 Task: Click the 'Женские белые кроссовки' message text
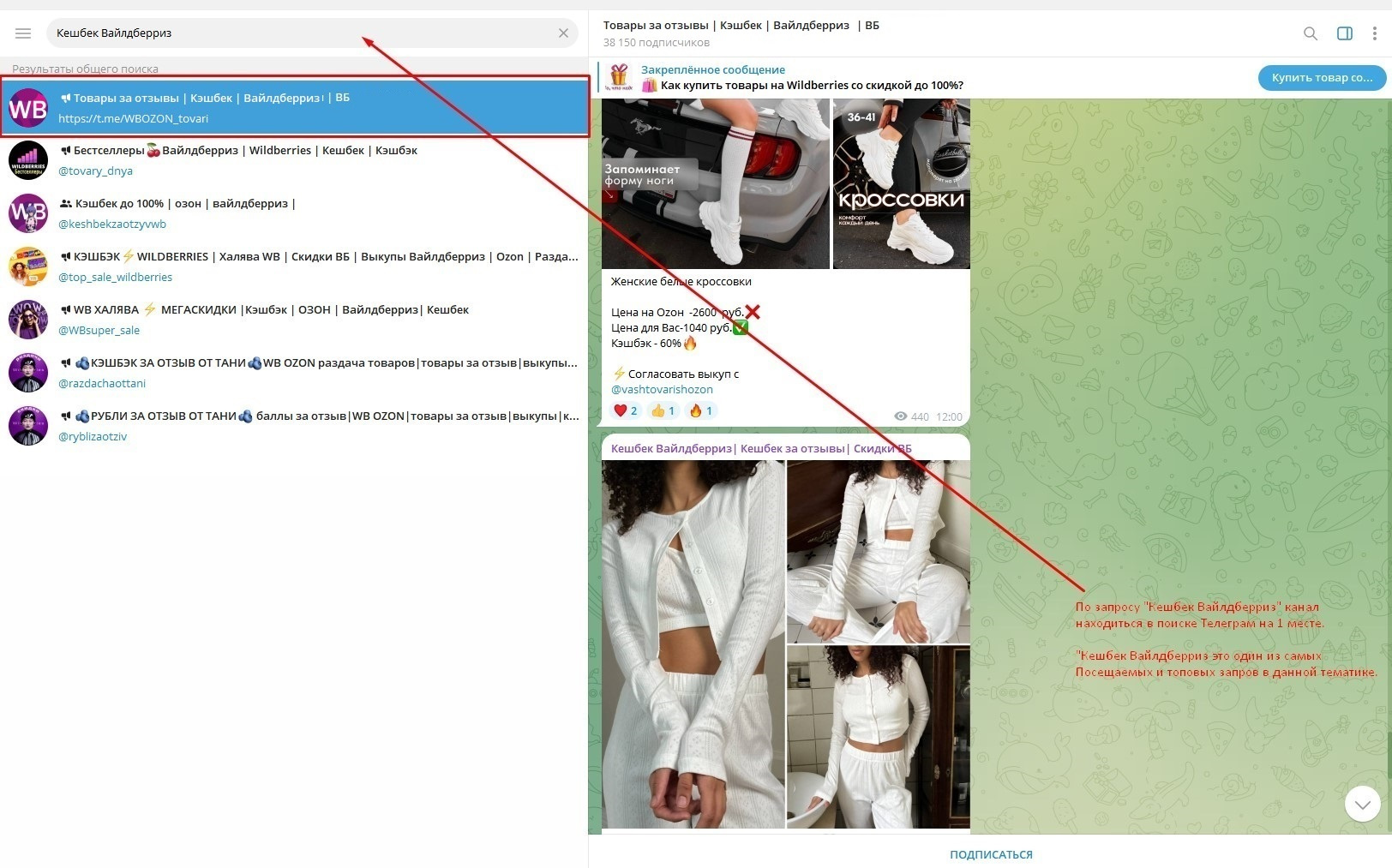tap(681, 282)
